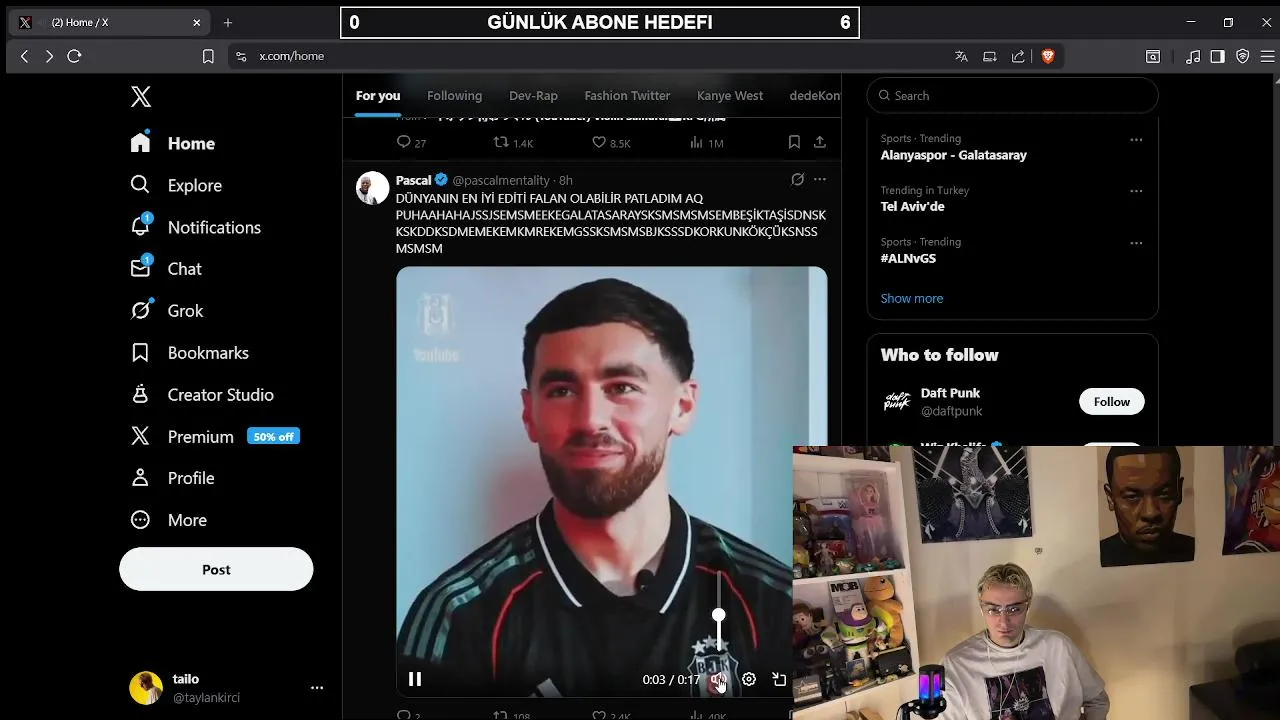
Task: Open Brave VPN shield icon
Action: [x=1243, y=57]
